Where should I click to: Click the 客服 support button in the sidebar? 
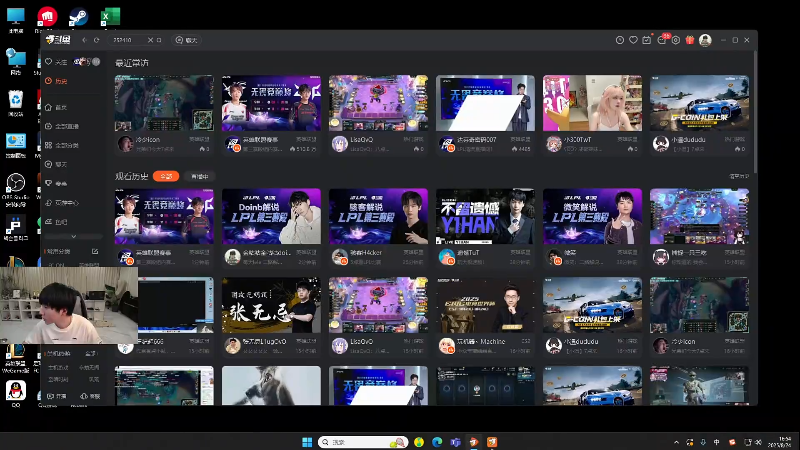click(x=90, y=396)
